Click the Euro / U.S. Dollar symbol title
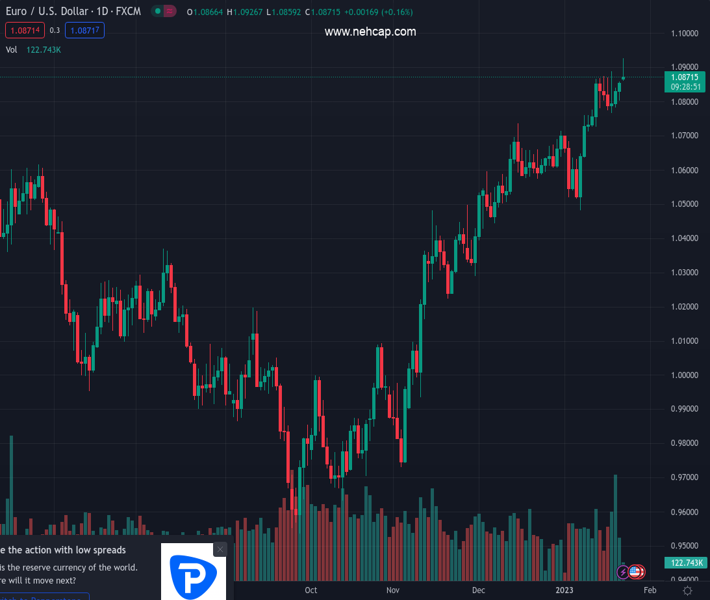Screen dimensions: 710x600 (70, 10)
